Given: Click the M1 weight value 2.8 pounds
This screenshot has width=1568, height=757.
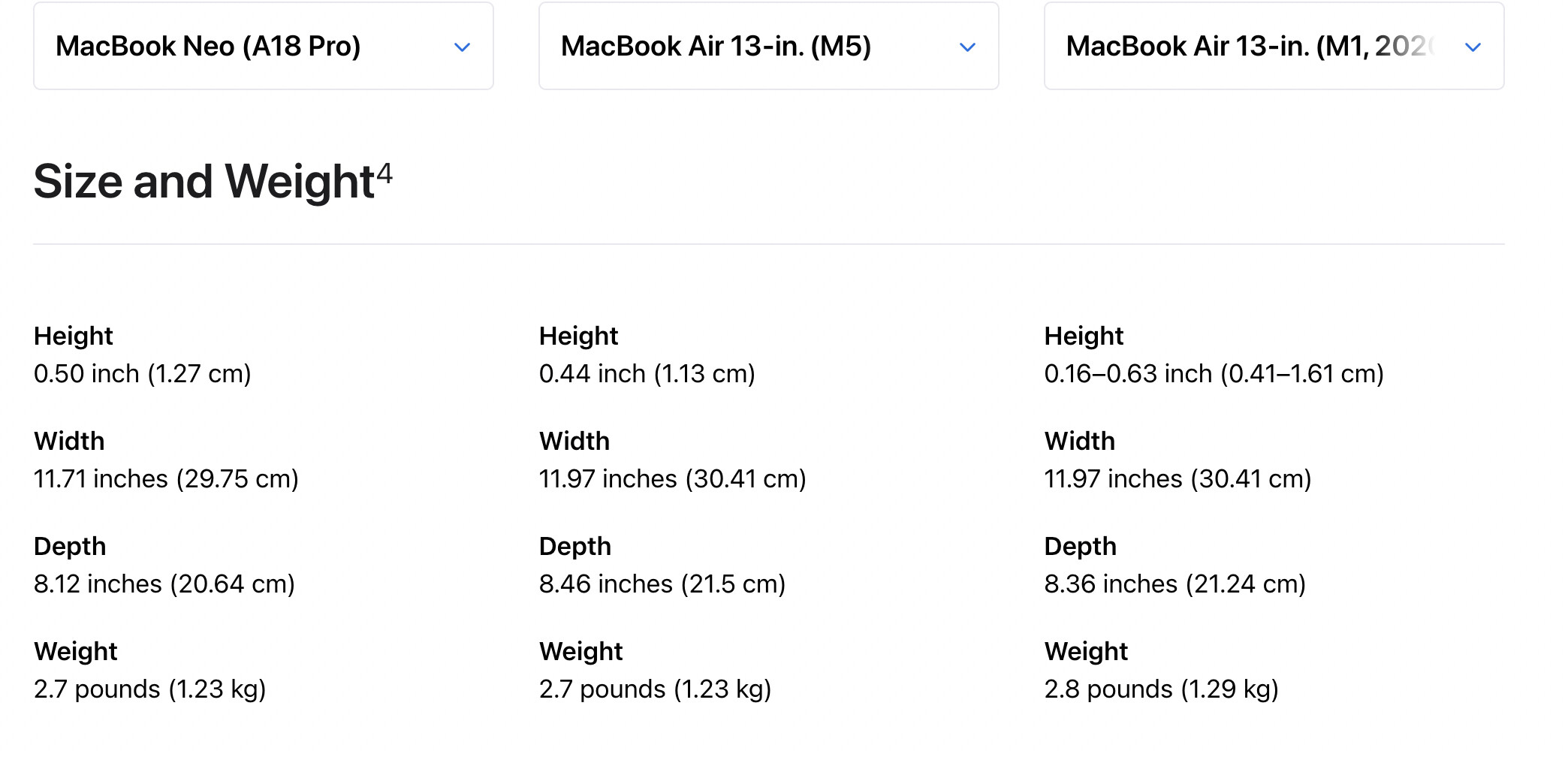Looking at the screenshot, I should [x=1161, y=689].
